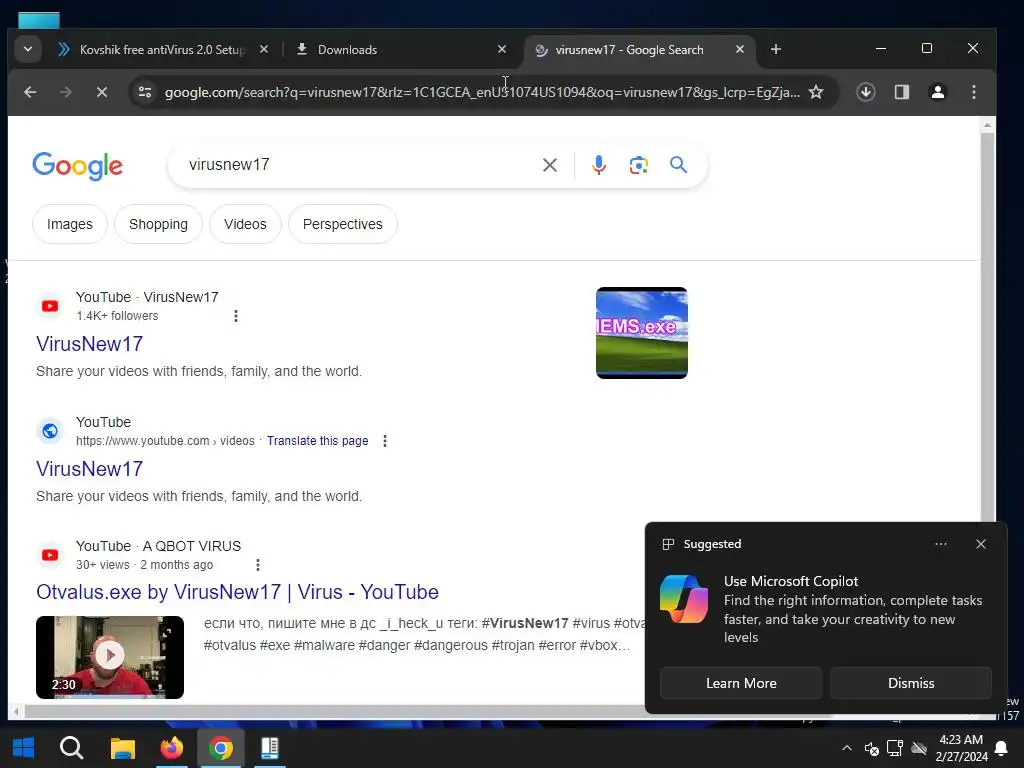The image size is (1024, 768).
Task: Clear the search query with X
Action: tap(550, 165)
